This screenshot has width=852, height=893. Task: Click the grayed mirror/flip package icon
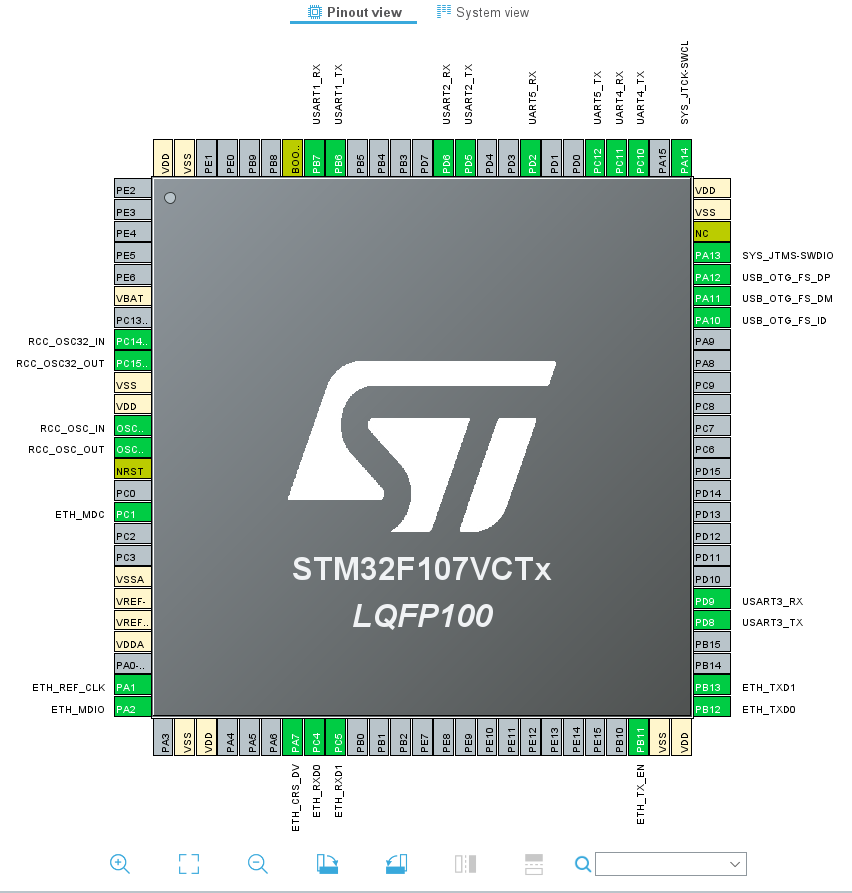(465, 863)
